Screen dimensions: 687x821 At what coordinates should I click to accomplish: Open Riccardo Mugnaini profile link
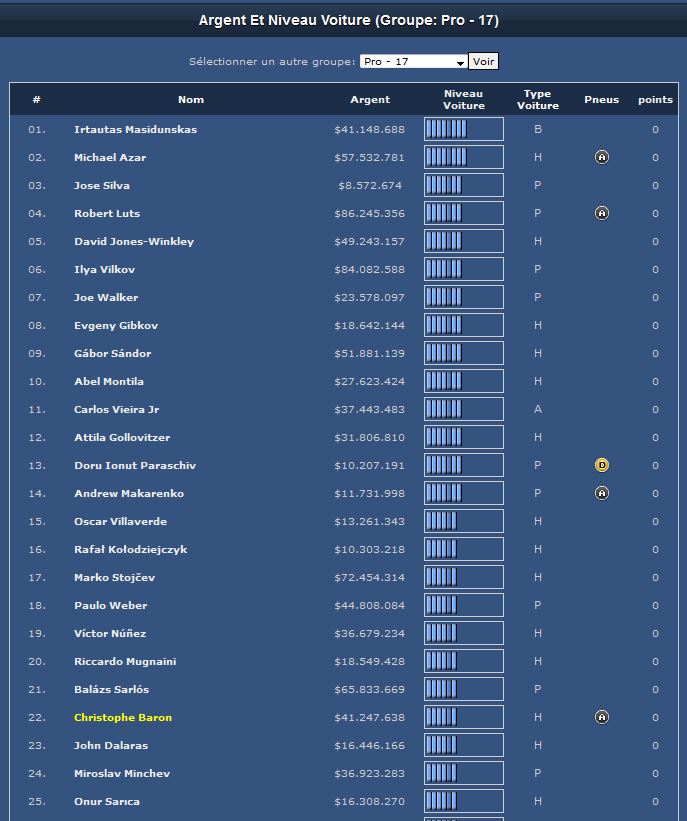(x=125, y=661)
